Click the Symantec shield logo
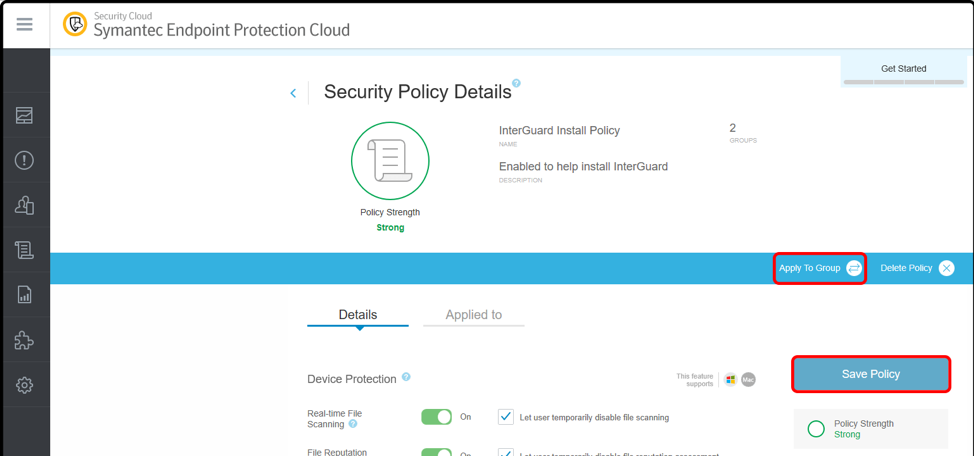 coord(75,24)
